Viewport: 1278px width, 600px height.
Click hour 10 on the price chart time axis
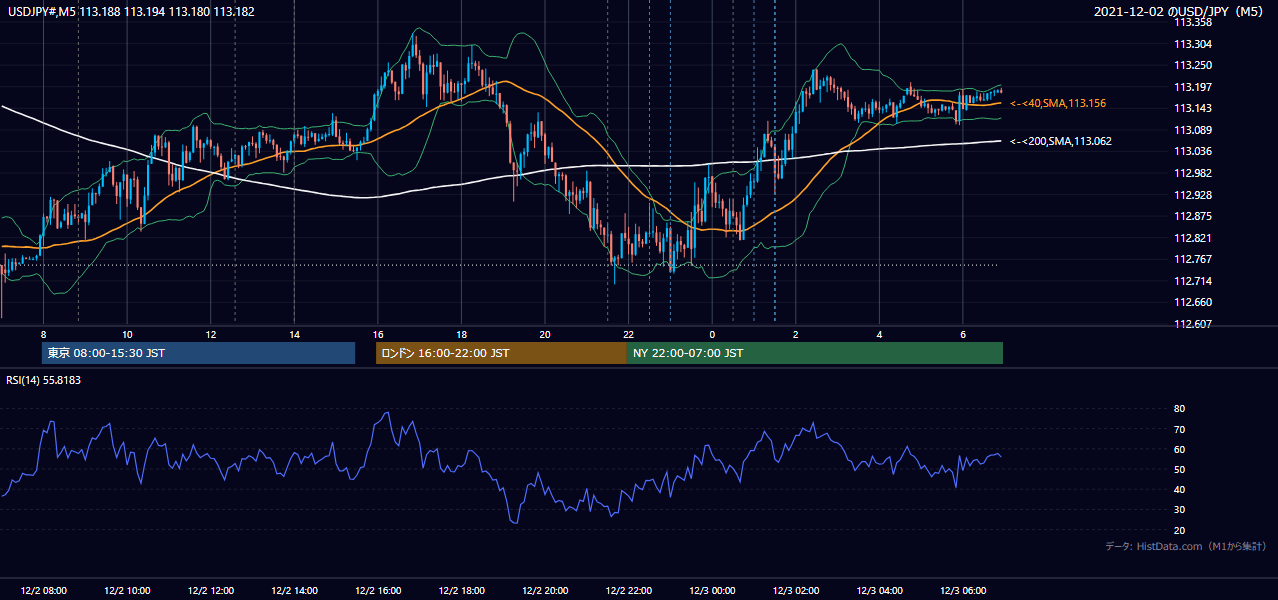[x=127, y=334]
